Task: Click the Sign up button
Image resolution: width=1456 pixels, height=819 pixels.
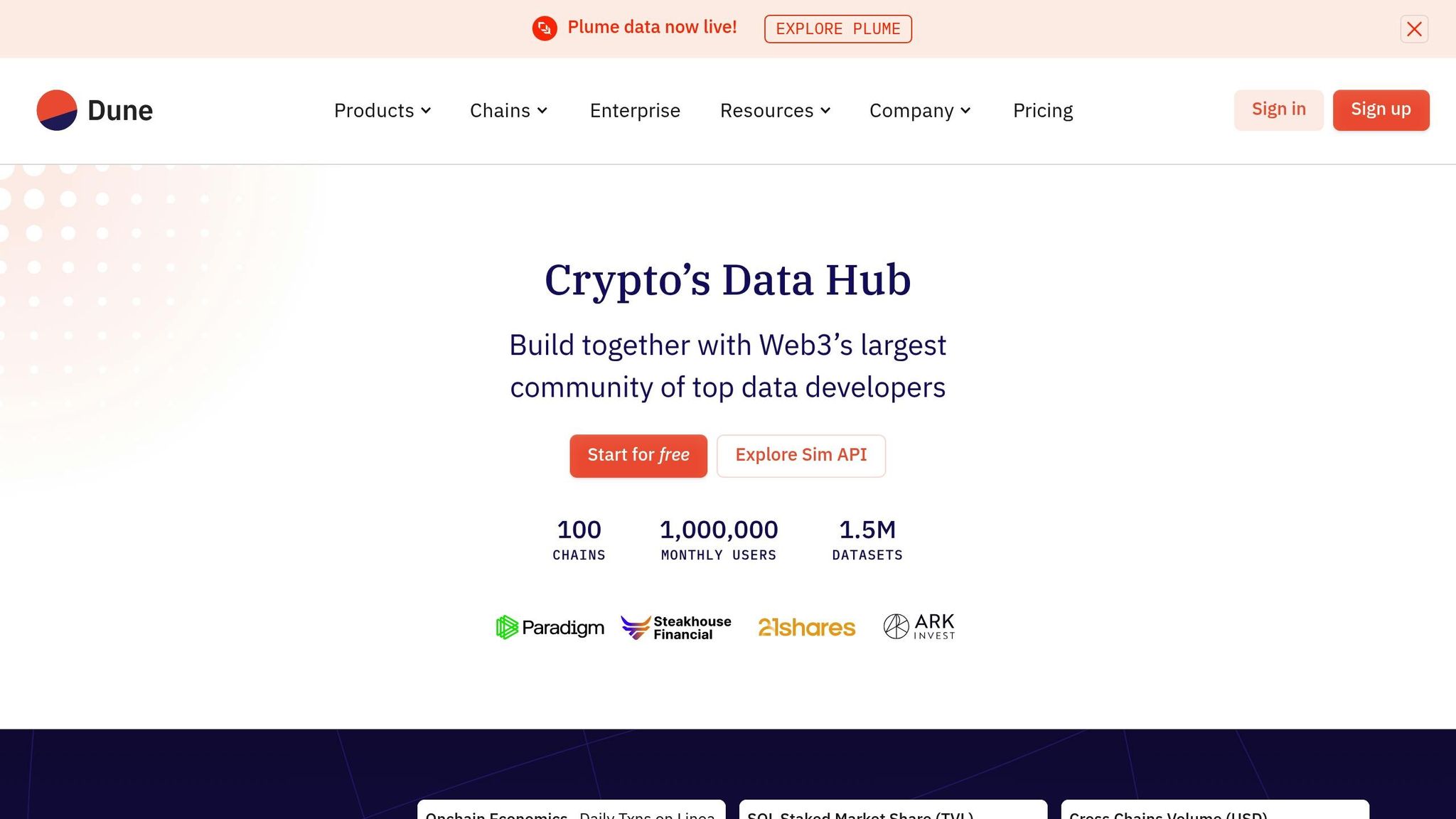Action: [x=1380, y=109]
